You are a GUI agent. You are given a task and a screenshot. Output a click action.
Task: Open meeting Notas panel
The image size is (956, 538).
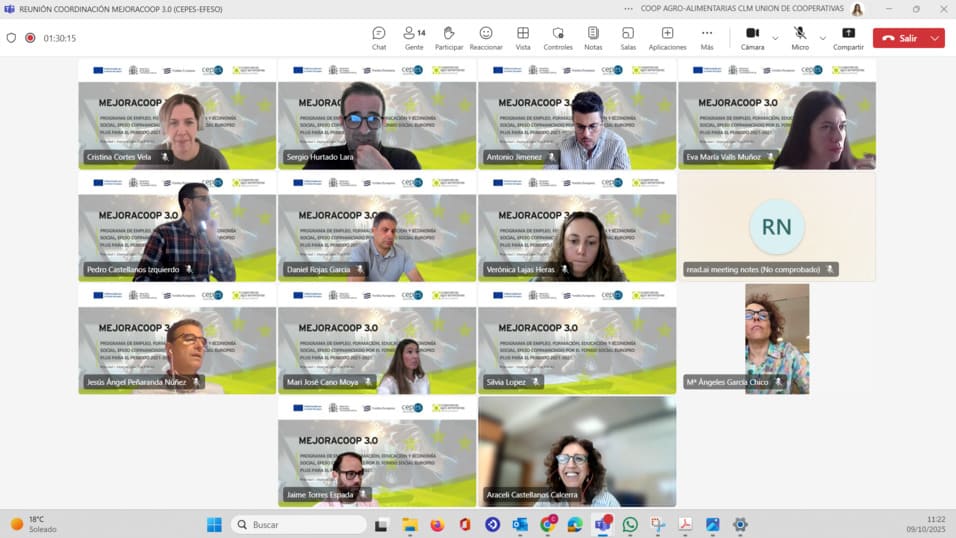(x=593, y=37)
